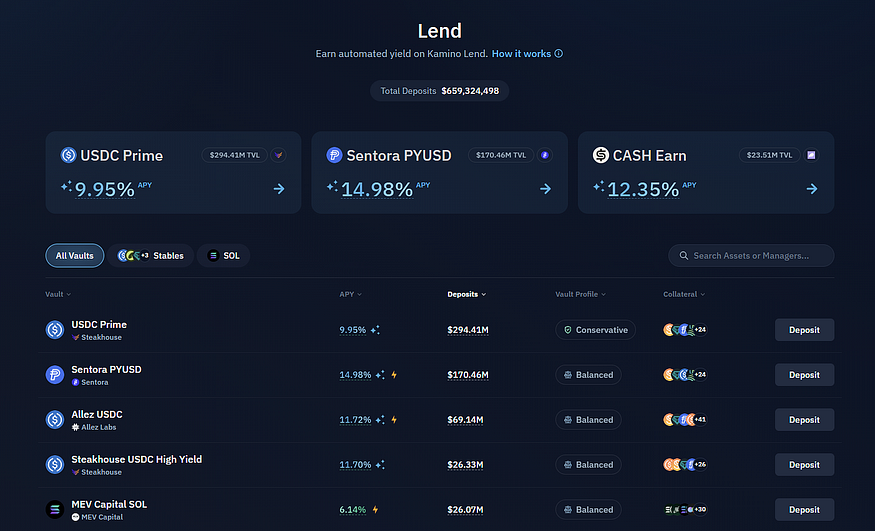Screen dimensions: 875x531
Task: Click the CASH coin icon in CASH Earn card
Action: click(600, 155)
